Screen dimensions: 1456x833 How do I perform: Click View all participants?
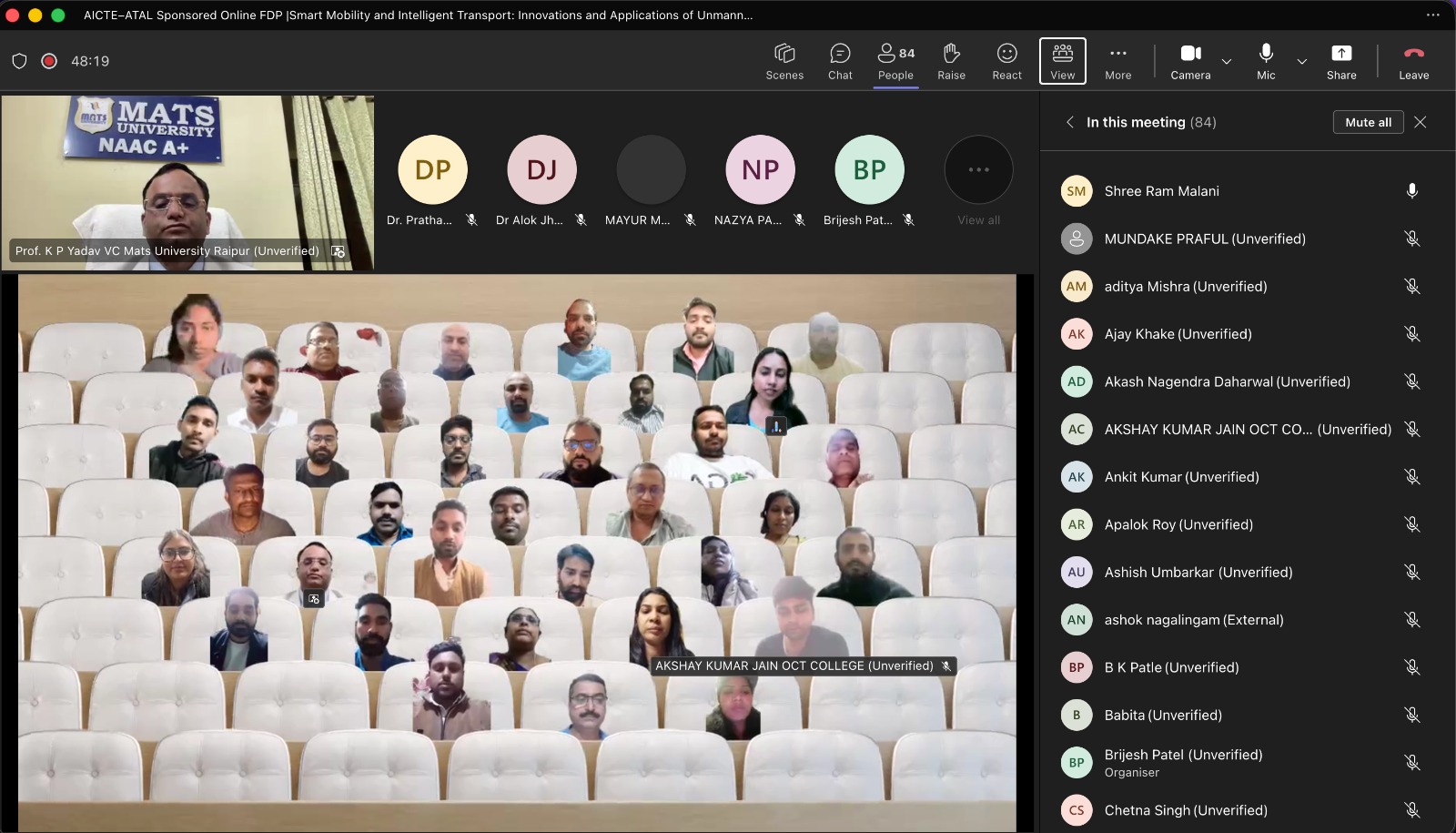tap(978, 182)
